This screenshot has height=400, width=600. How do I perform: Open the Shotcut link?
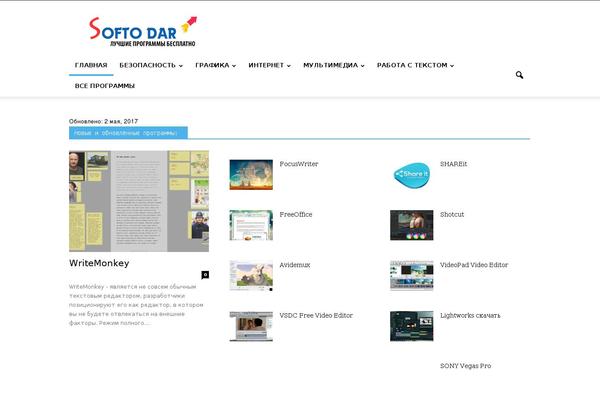click(452, 214)
